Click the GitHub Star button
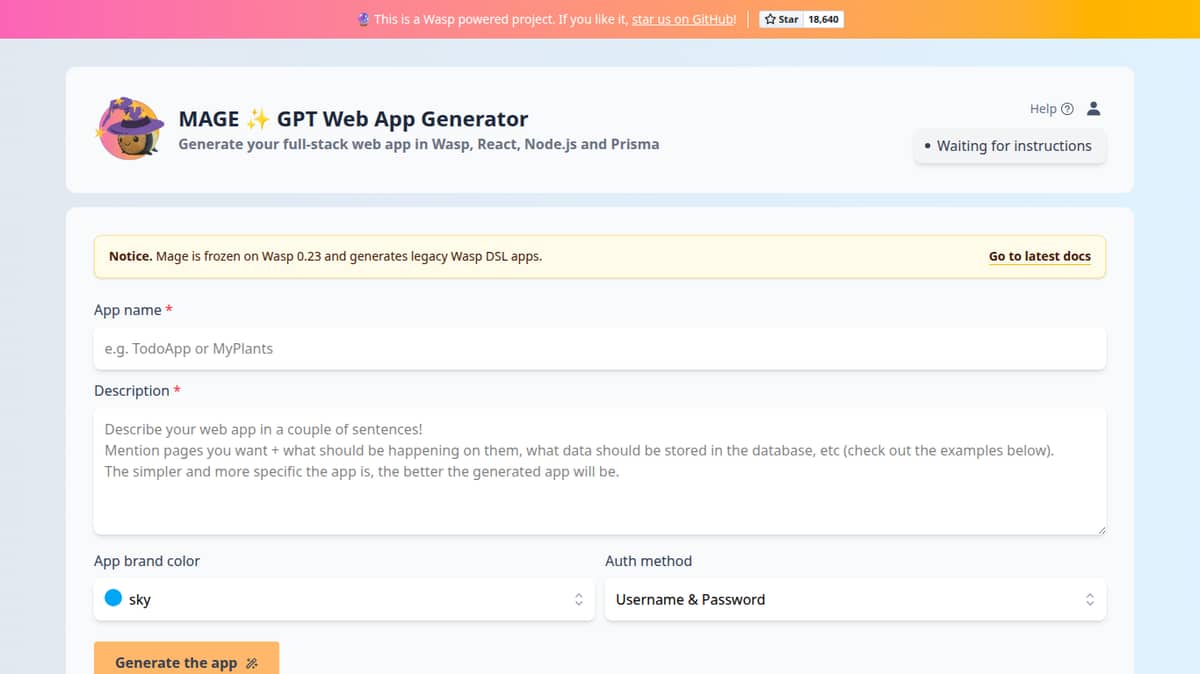The width and height of the screenshot is (1200, 674). click(x=781, y=19)
